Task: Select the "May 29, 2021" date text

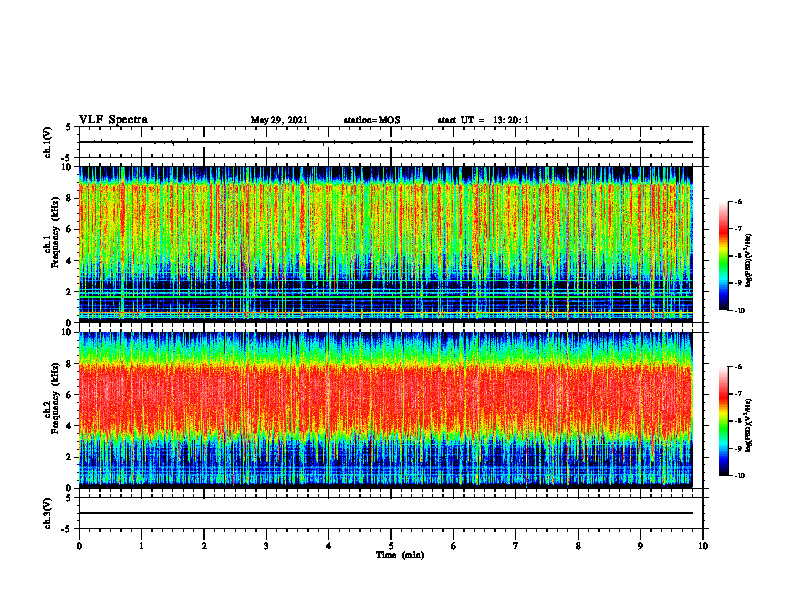Action: pyautogui.click(x=279, y=120)
